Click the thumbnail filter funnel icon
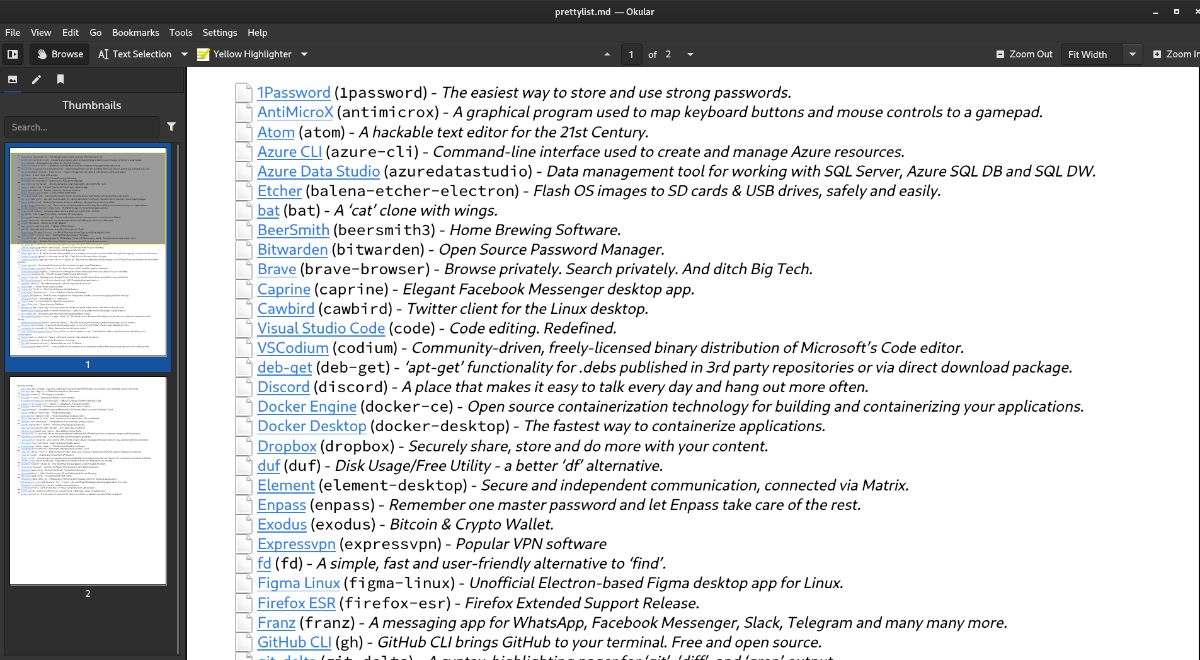The height and width of the screenshot is (660, 1200). pos(172,127)
